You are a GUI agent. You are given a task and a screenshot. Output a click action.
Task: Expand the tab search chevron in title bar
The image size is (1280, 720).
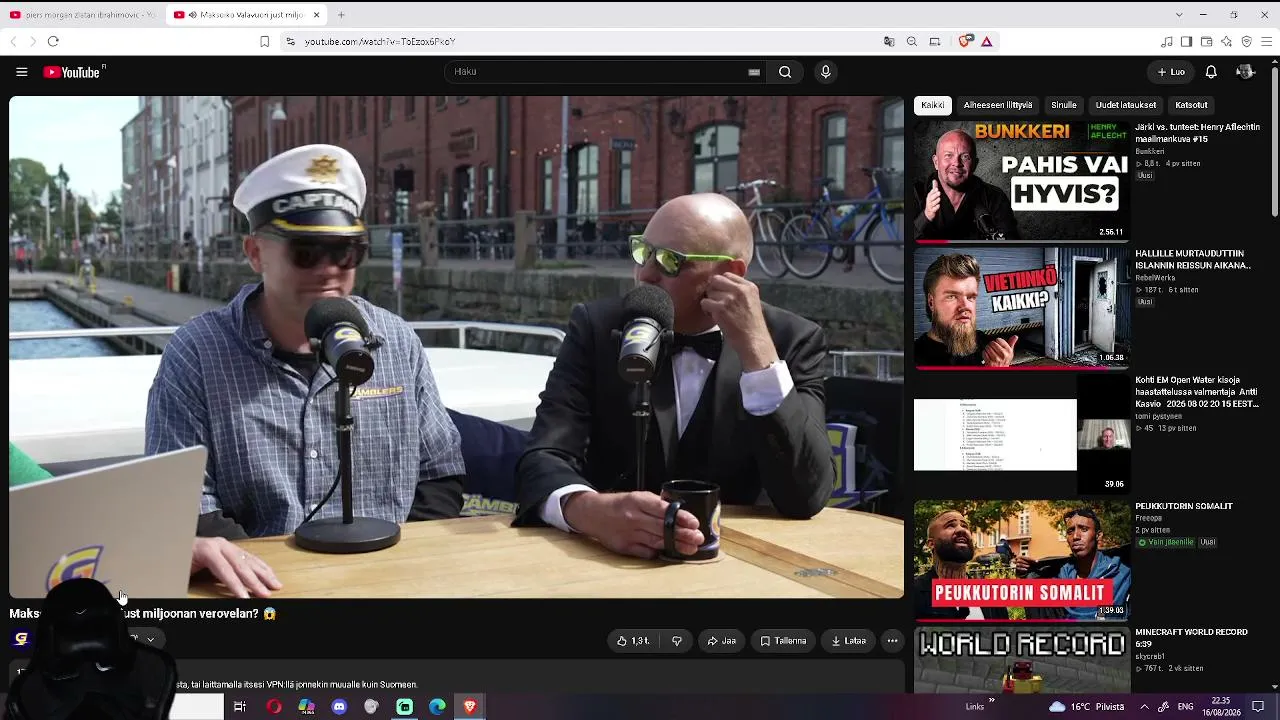click(x=1179, y=15)
